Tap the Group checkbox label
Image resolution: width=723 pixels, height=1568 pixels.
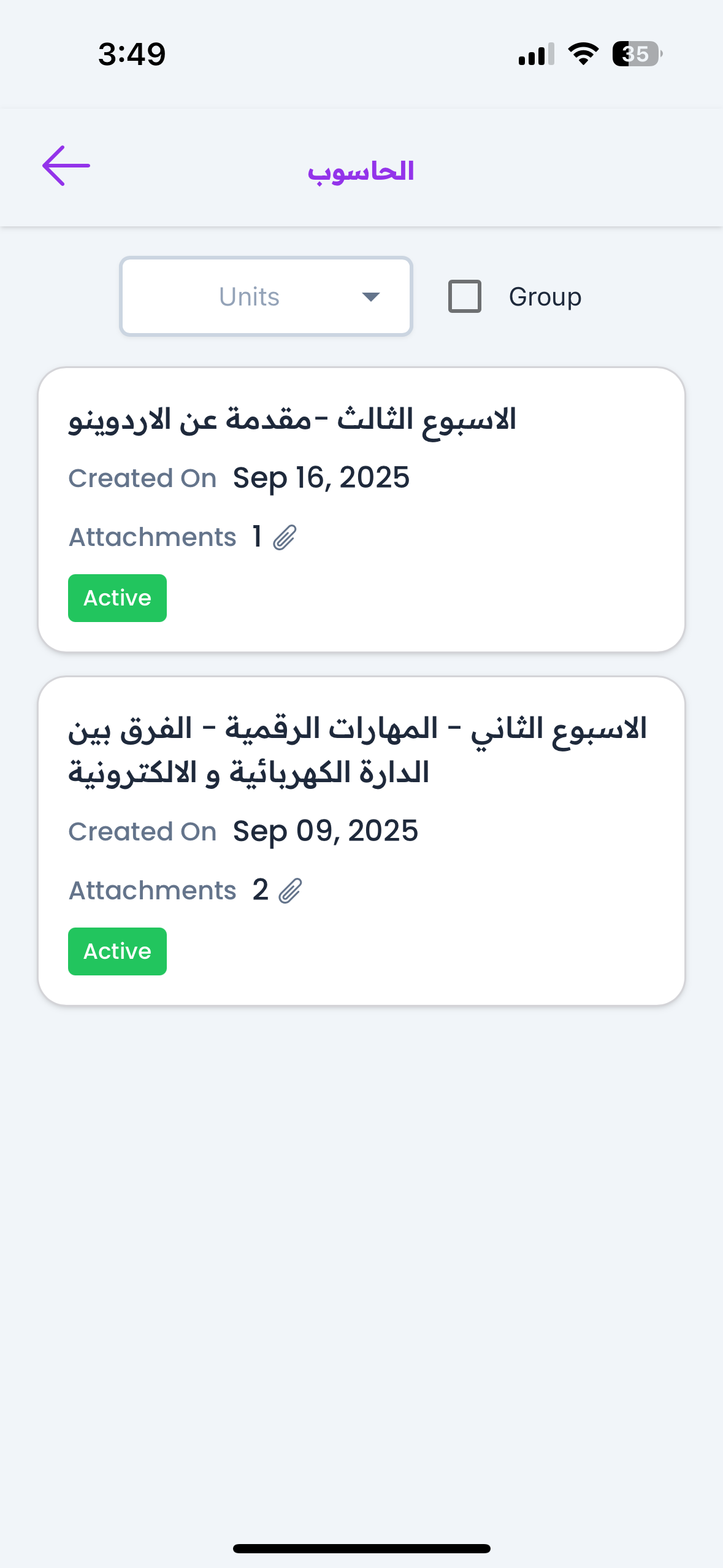(545, 297)
